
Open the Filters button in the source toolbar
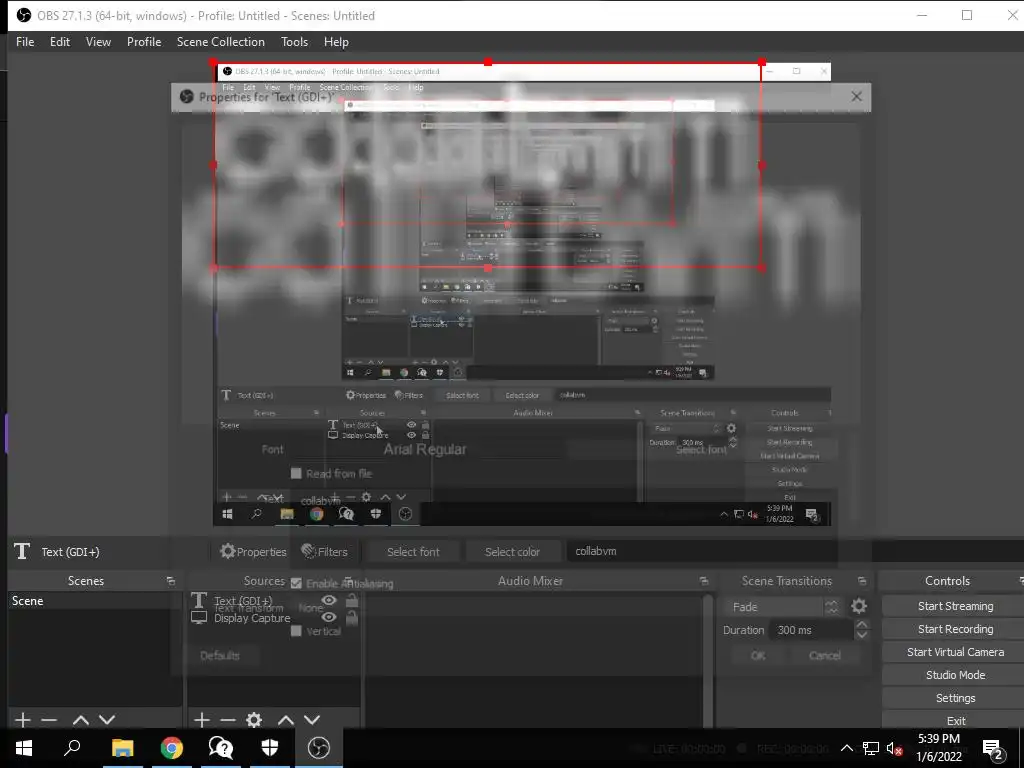pos(325,552)
